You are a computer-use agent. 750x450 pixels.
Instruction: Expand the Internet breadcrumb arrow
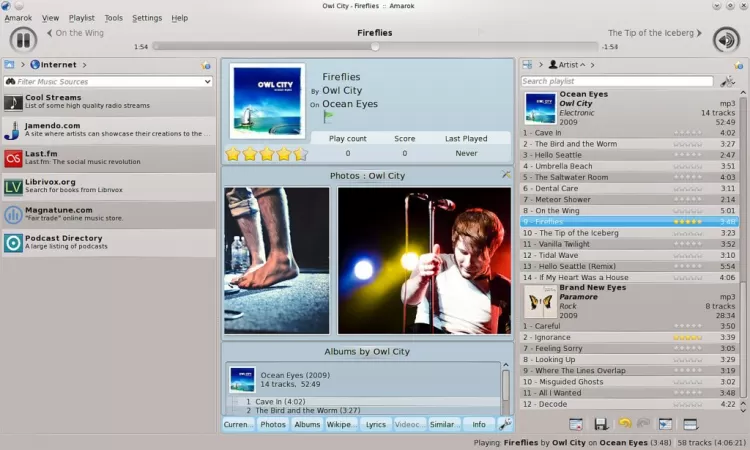82,65
